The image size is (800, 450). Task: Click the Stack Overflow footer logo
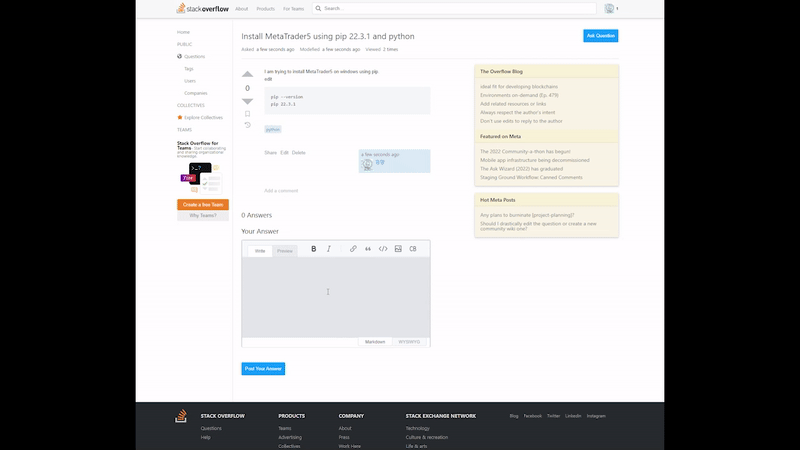click(x=181, y=416)
